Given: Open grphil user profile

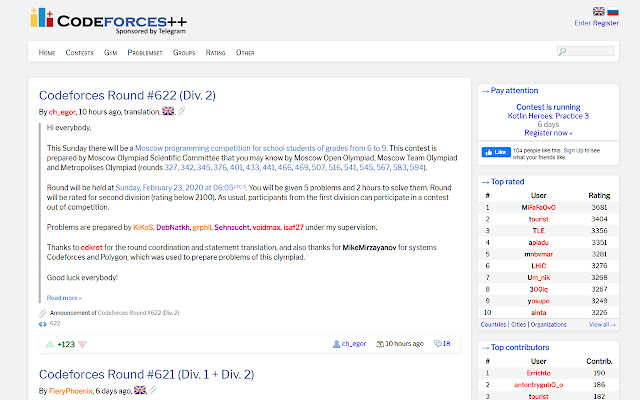Looking at the screenshot, I should (202, 227).
